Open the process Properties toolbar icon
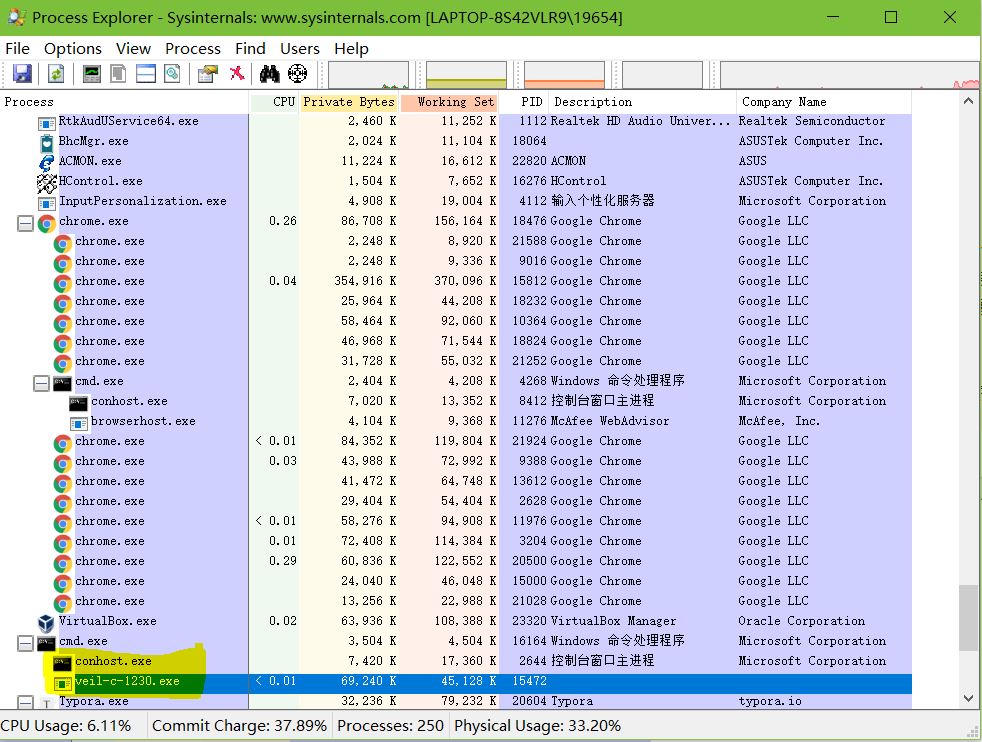 tap(207, 74)
